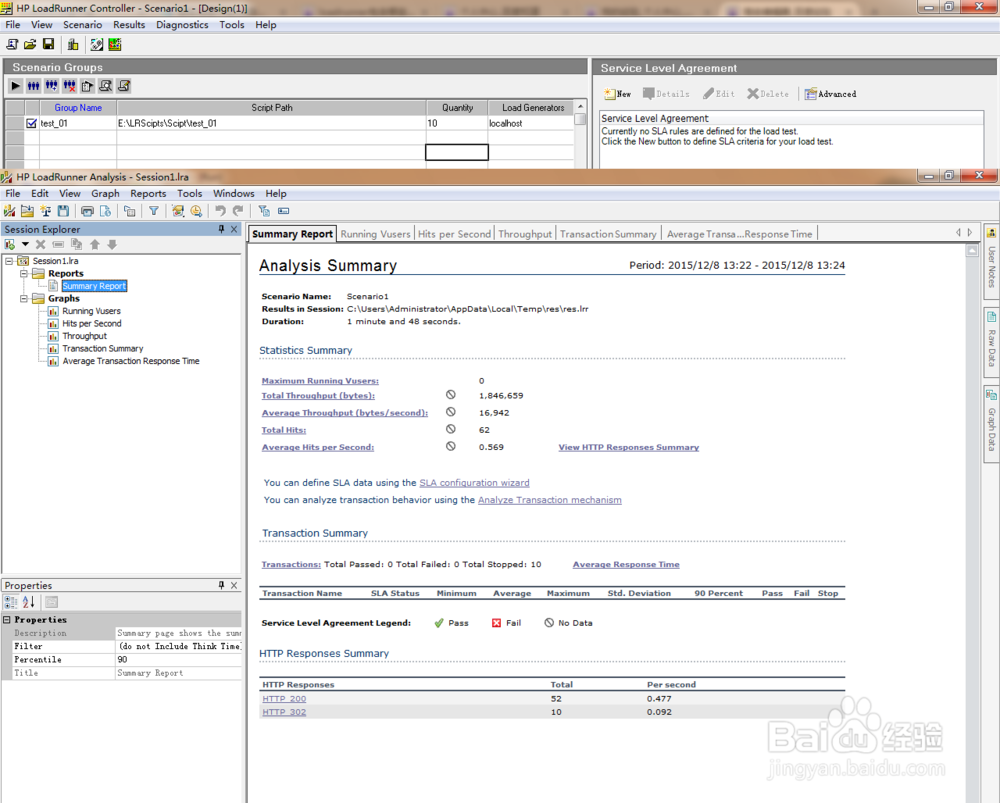Launch Analysis results icon in Controller toolbar
Image resolution: width=1000 pixels, height=803 pixels.
click(x=115, y=44)
